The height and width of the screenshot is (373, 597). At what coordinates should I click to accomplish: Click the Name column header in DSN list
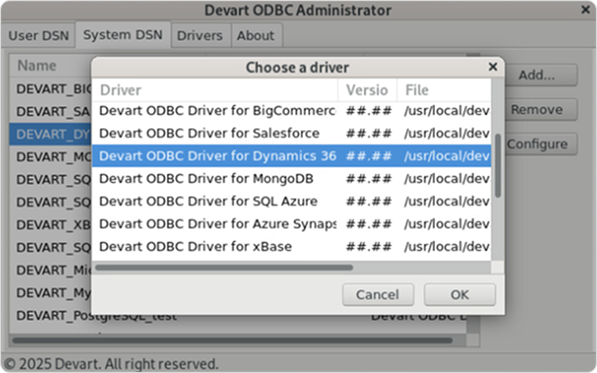[50, 65]
